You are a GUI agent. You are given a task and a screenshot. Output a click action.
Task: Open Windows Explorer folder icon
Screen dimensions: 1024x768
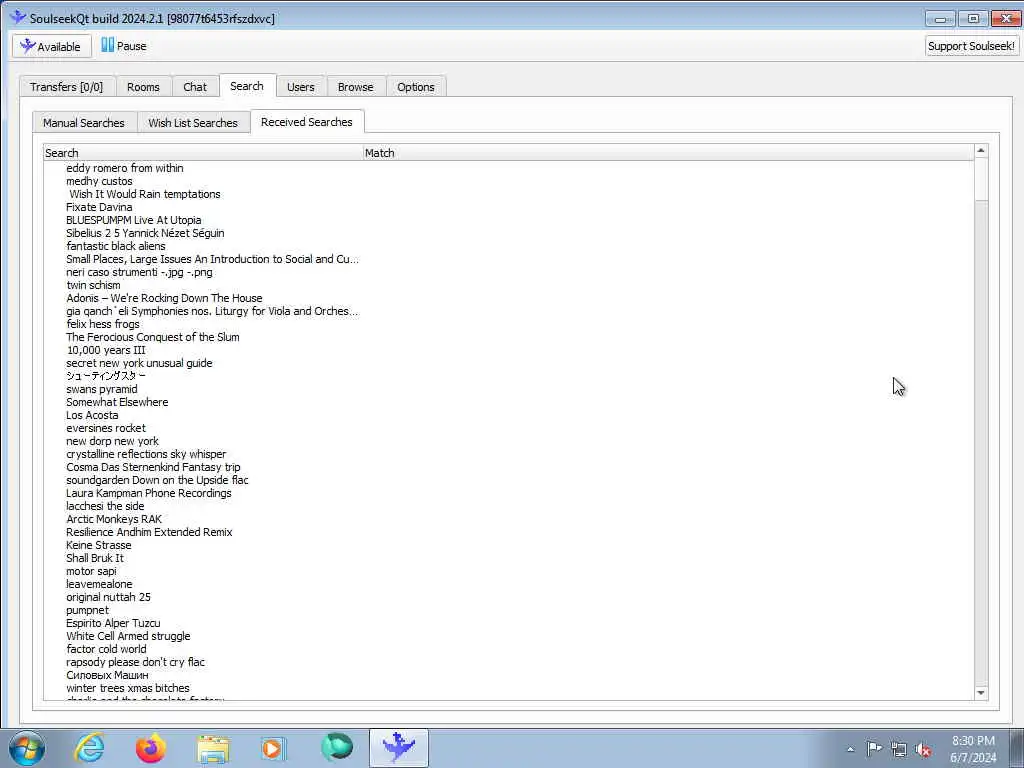coord(213,748)
